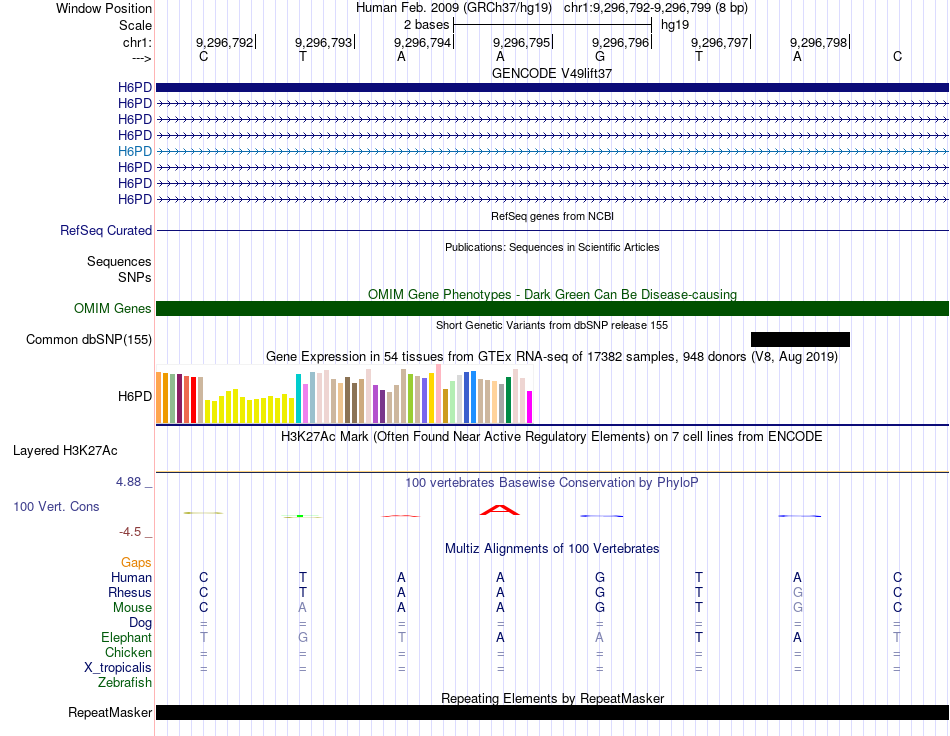Click the X_tropicalis species label
This screenshot has height=736, width=950.
coord(118,668)
